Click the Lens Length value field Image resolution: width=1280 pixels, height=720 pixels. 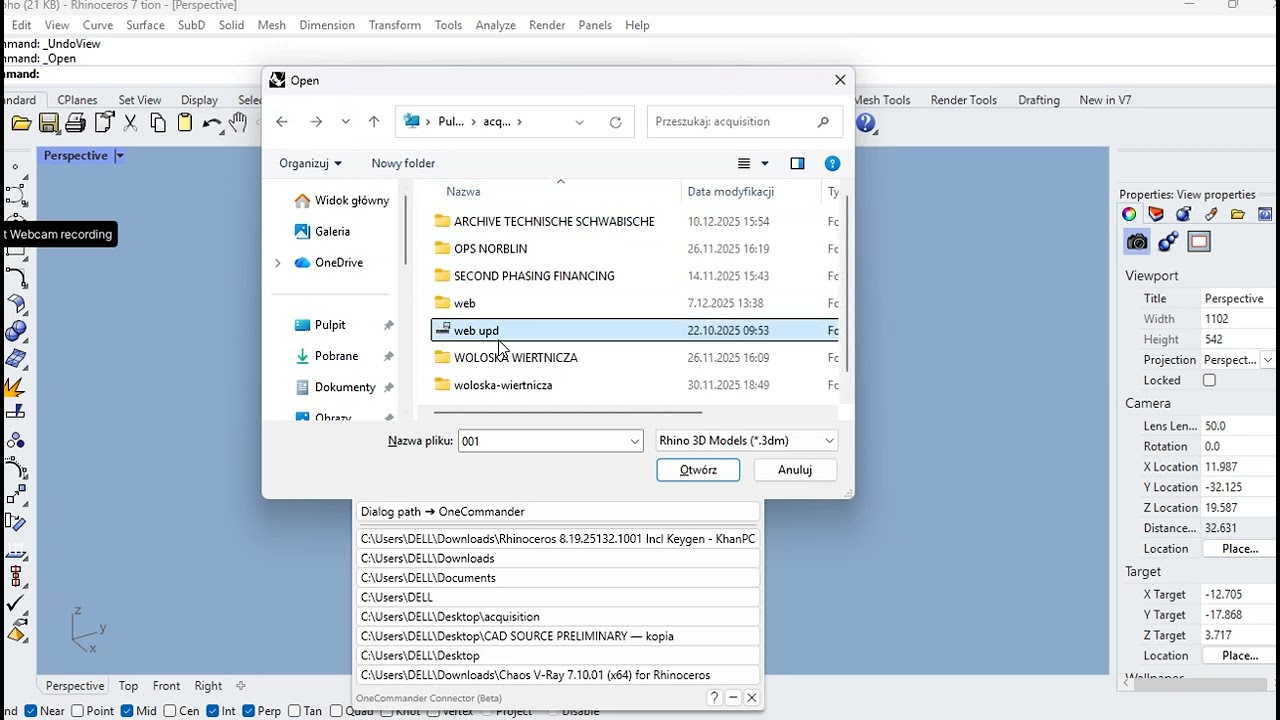[1238, 426]
